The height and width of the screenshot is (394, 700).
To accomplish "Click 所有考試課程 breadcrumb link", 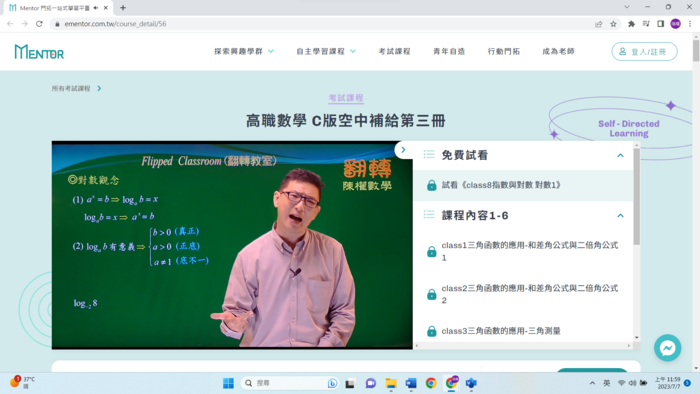I will [71, 88].
